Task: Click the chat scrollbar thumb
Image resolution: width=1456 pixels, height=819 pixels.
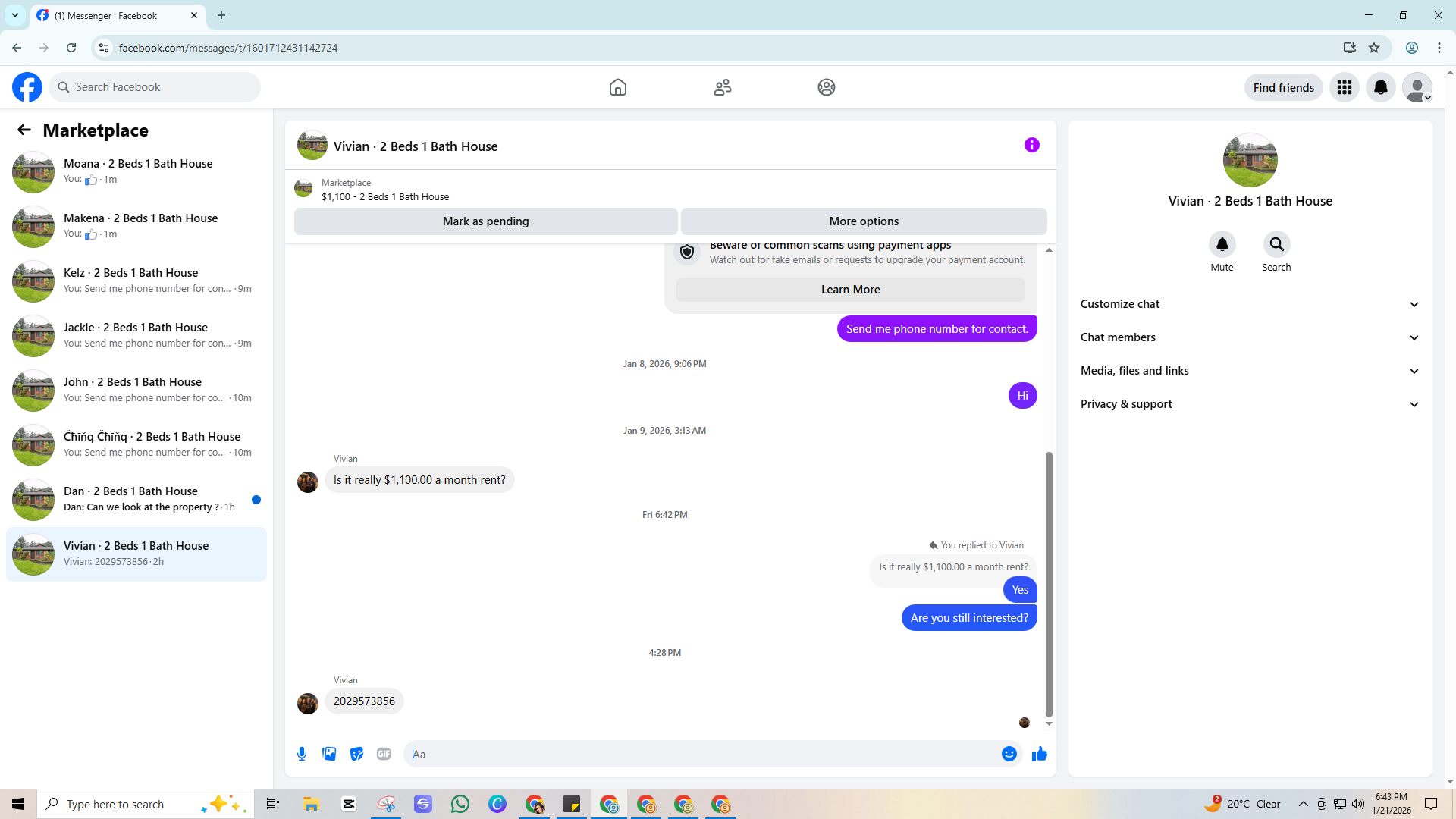Action: click(1049, 584)
